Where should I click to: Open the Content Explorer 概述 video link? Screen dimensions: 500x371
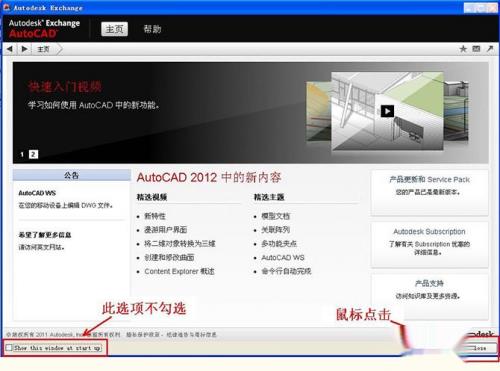pos(179,271)
